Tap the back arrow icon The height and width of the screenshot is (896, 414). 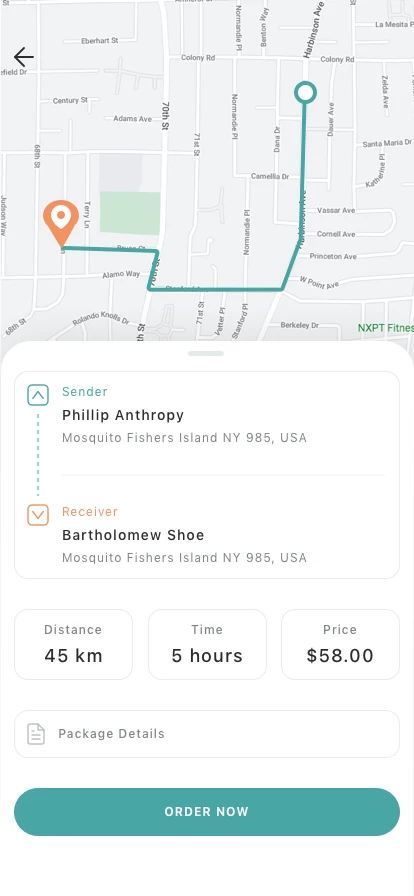click(24, 57)
